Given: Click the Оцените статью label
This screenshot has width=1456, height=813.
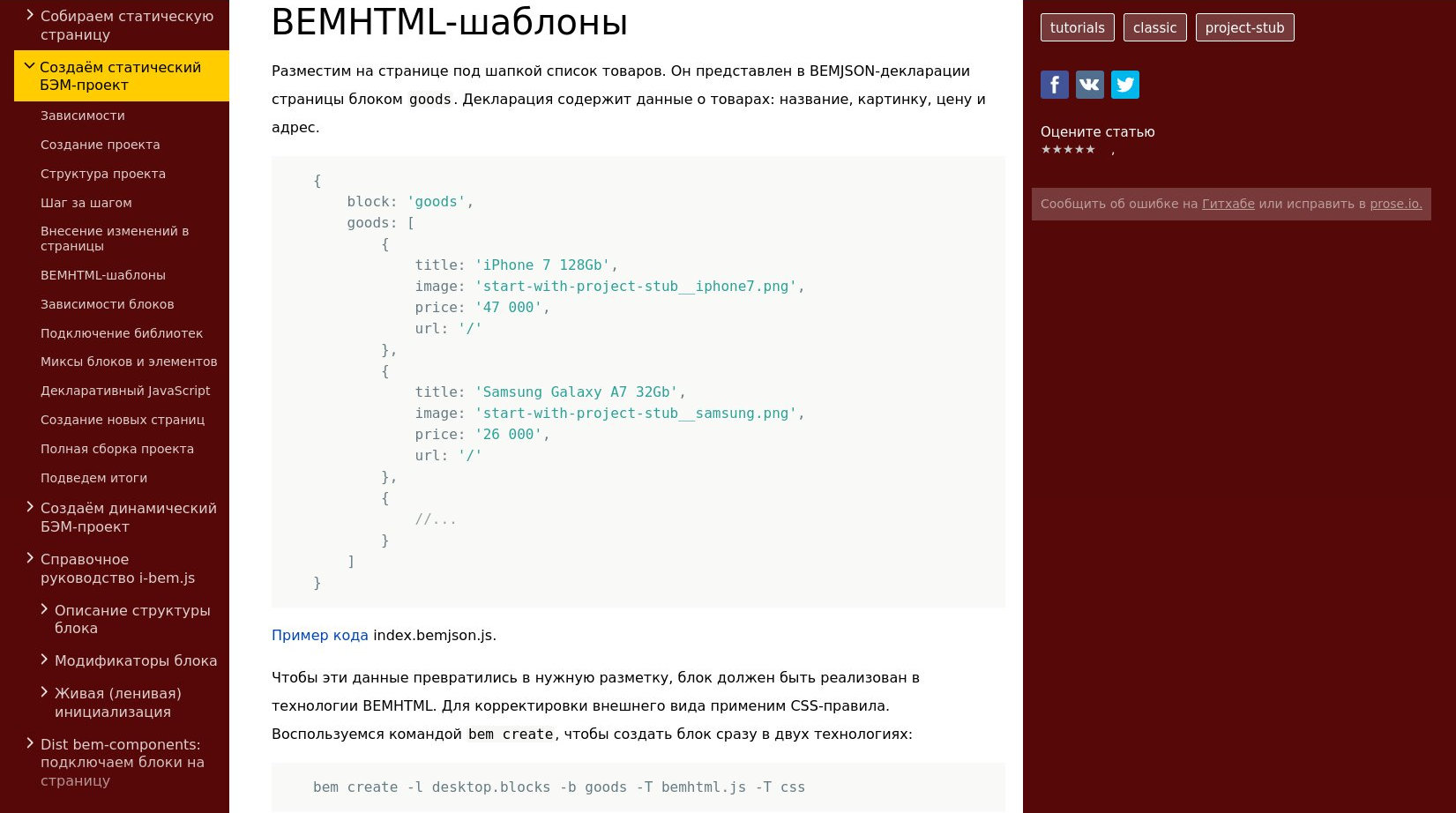Looking at the screenshot, I should (1097, 131).
